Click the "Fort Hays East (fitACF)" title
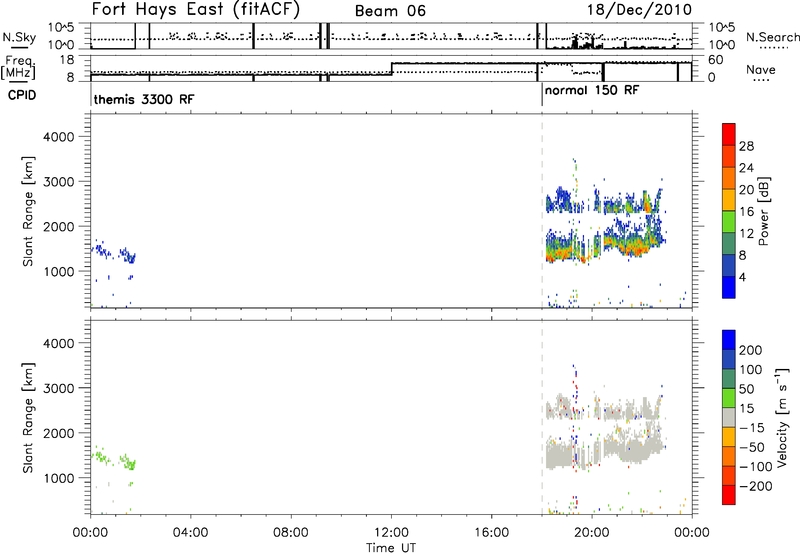Screen dimensions: 800x554 tap(195, 10)
